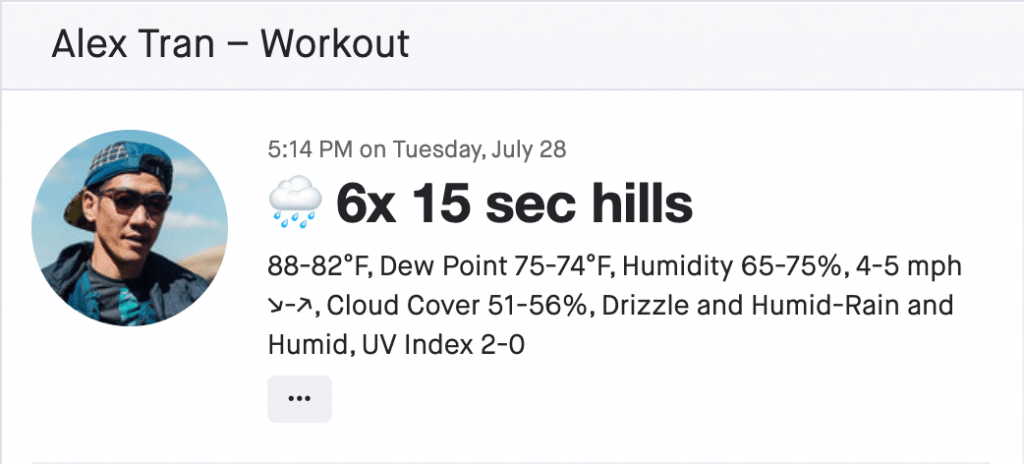Click the "5:14 PM" time text
The width and height of the screenshot is (1024, 464).
[311, 151]
